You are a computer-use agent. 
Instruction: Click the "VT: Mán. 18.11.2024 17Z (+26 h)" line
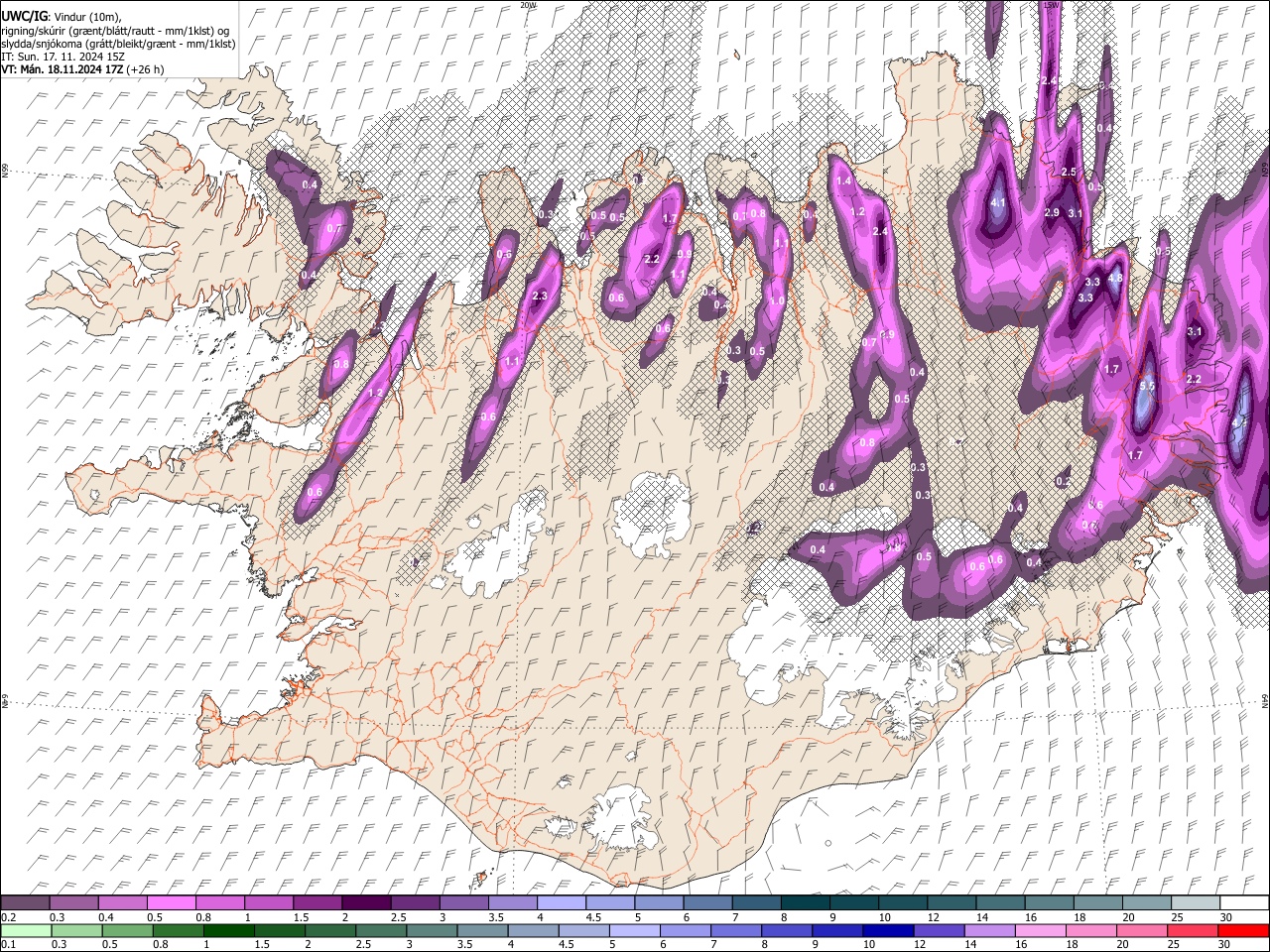(83, 69)
